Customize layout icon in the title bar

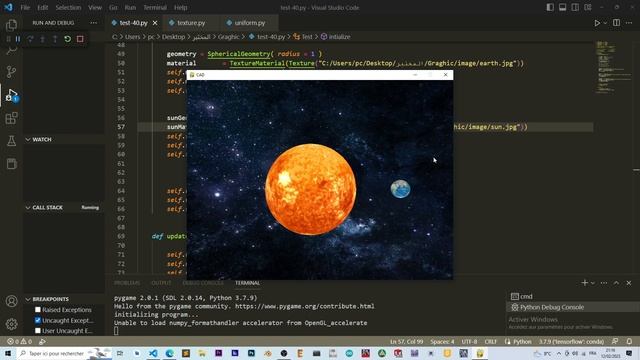pyautogui.click(x=588, y=7)
